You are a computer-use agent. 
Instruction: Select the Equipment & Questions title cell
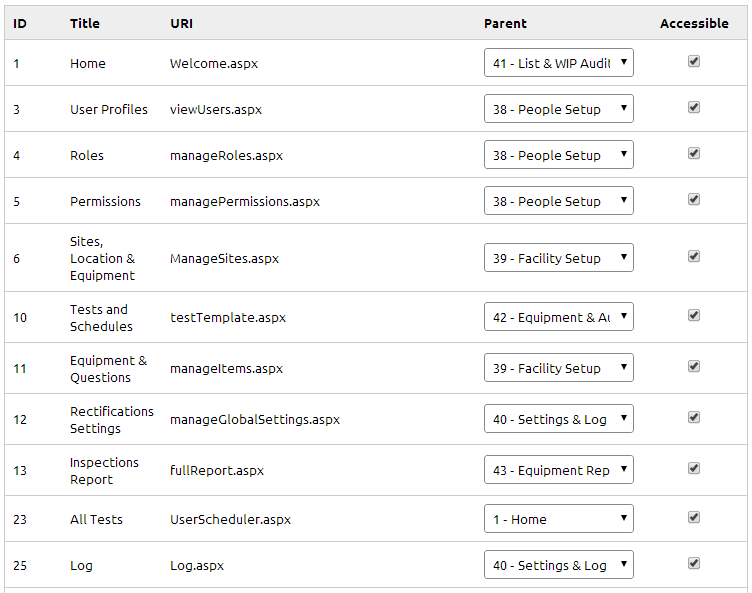pyautogui.click(x=108, y=368)
